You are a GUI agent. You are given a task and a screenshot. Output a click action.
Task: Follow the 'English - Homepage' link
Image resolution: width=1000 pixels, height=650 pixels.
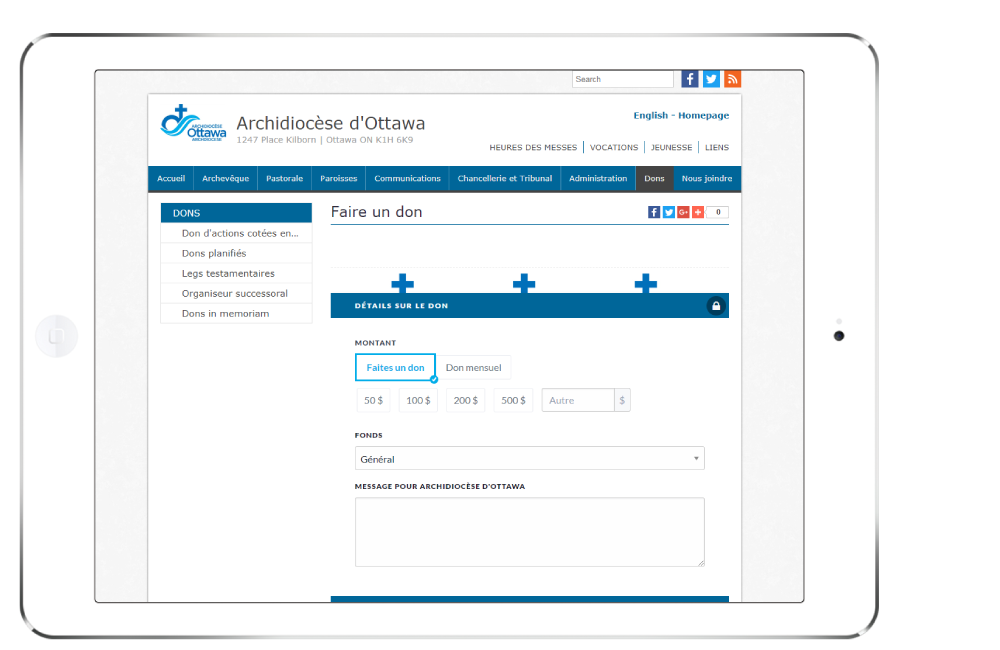coord(680,116)
